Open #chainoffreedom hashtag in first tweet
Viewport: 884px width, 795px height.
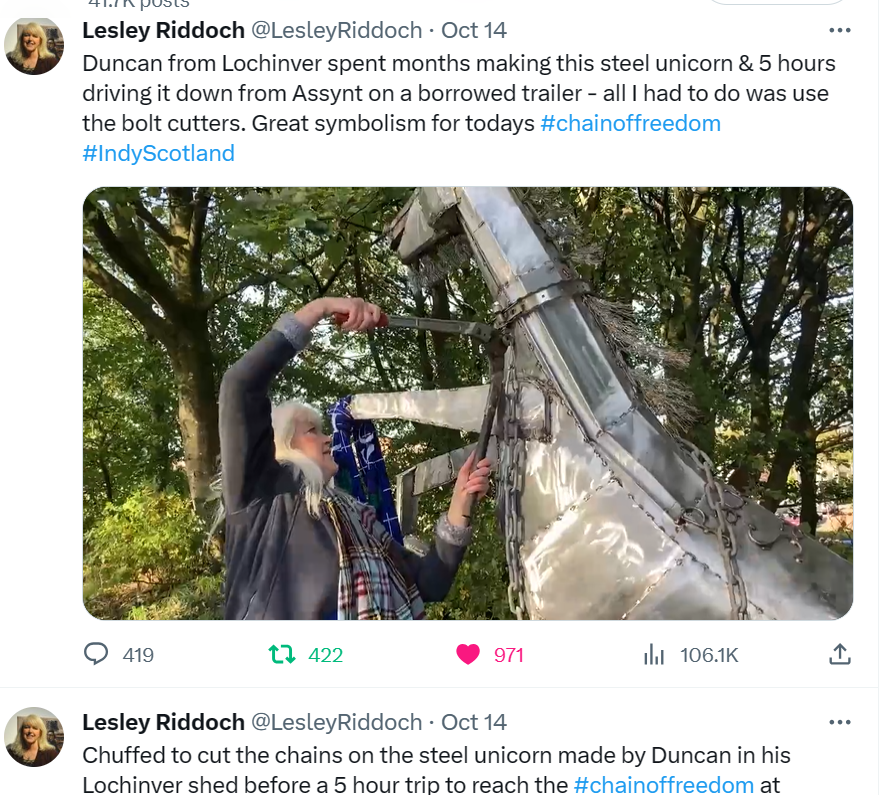[630, 123]
